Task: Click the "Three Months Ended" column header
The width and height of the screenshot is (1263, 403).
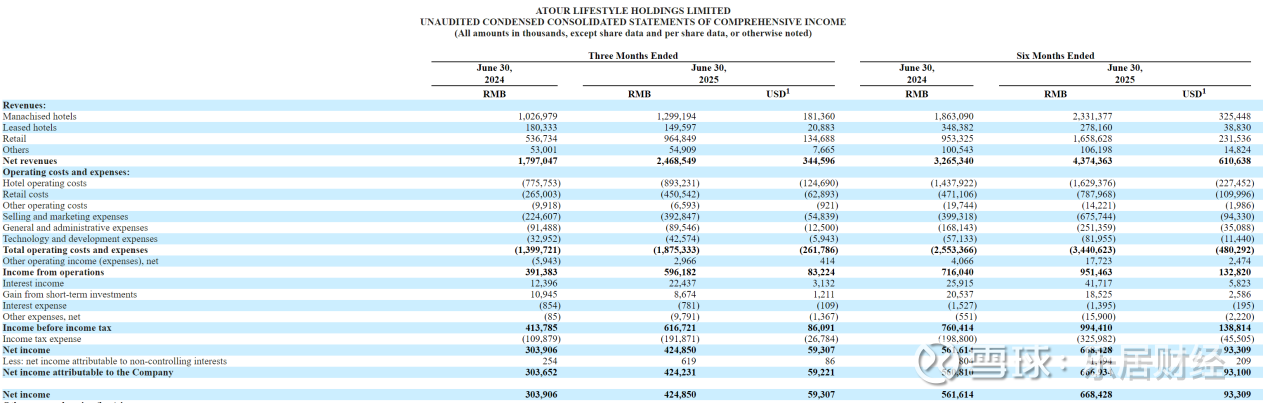Action: pos(633,56)
